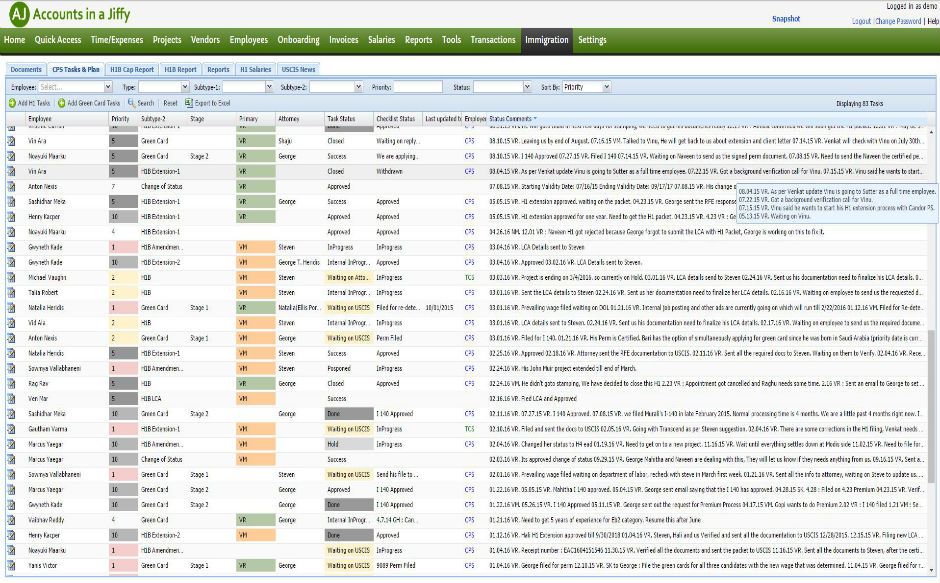Click pink priority 1 cell of Gautham Varma

pos(123,429)
